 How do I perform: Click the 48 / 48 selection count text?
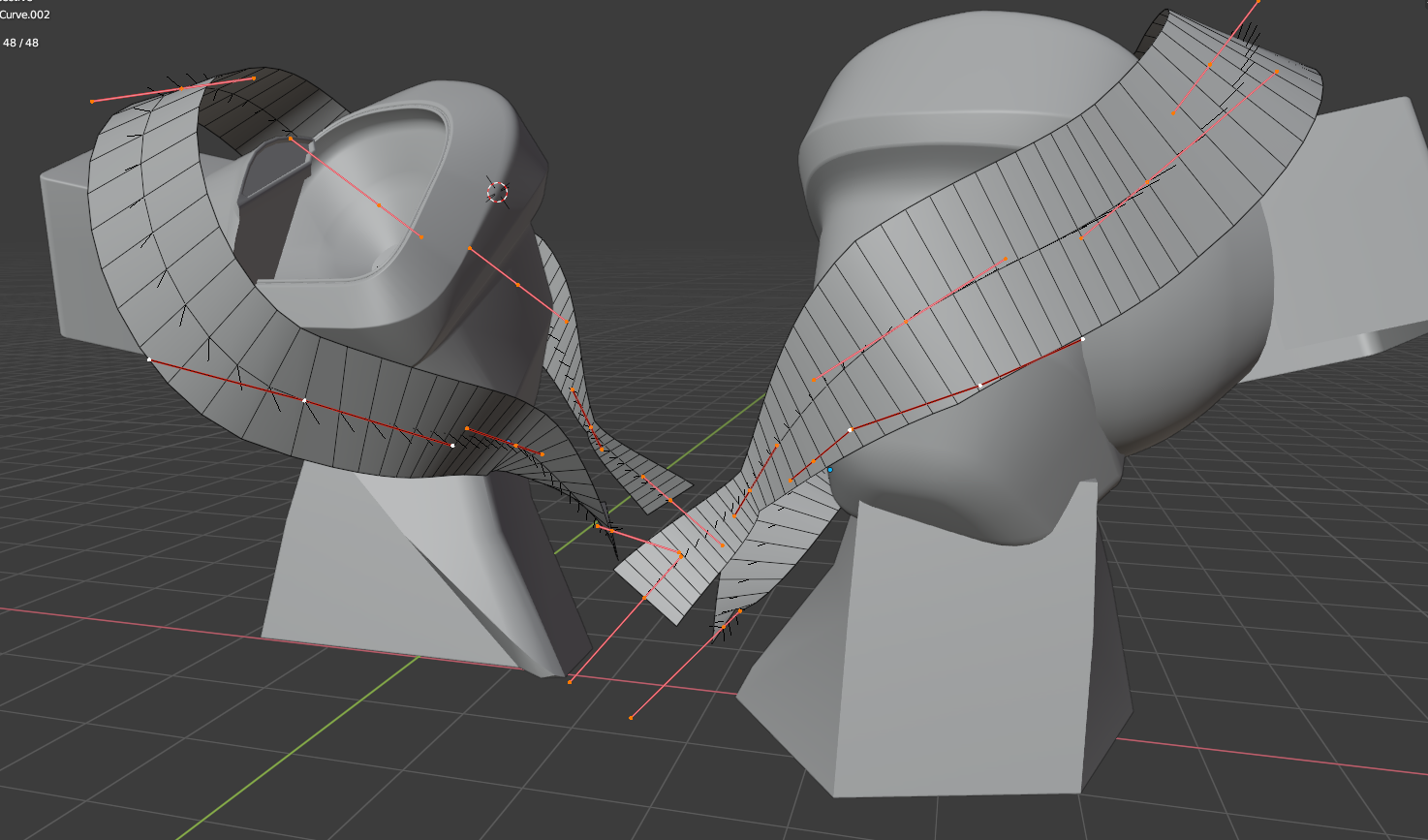(20, 43)
